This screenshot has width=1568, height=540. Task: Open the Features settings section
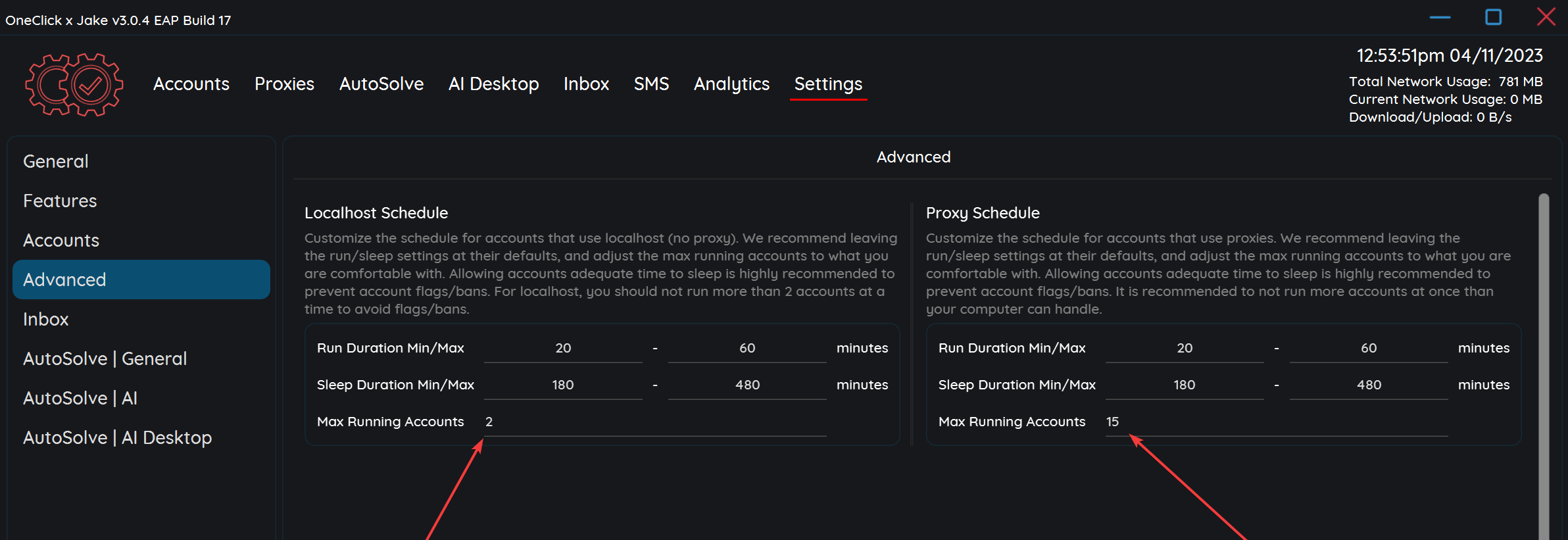pos(60,201)
